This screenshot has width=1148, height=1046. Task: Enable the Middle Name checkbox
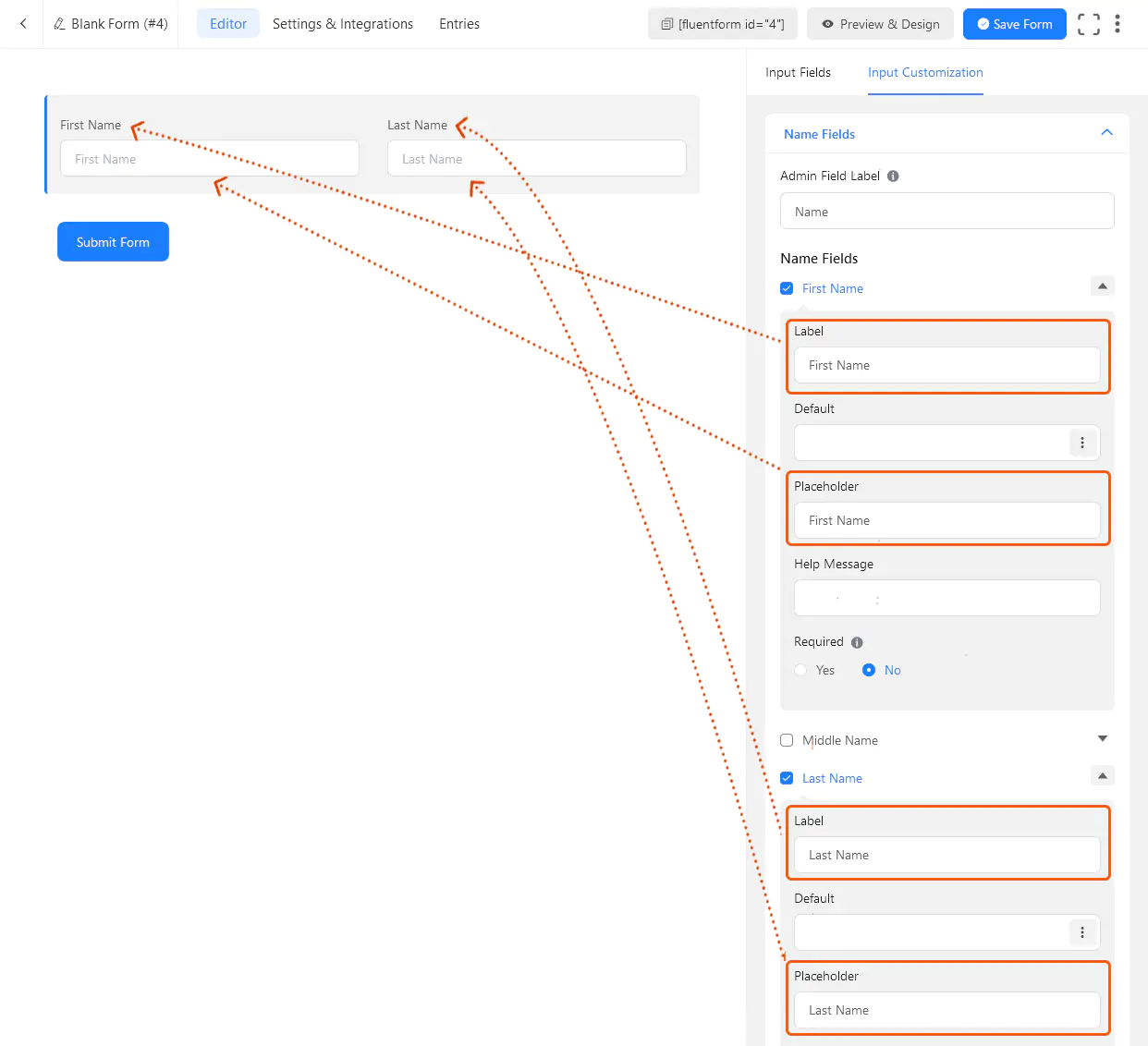(x=787, y=740)
